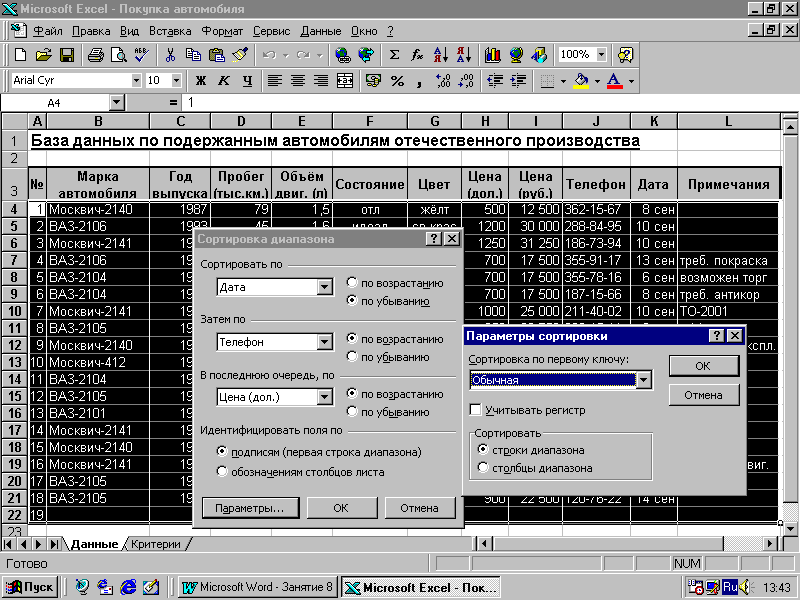The height and width of the screenshot is (600, 800).
Task: Open the Файл menu
Action: pos(47,31)
